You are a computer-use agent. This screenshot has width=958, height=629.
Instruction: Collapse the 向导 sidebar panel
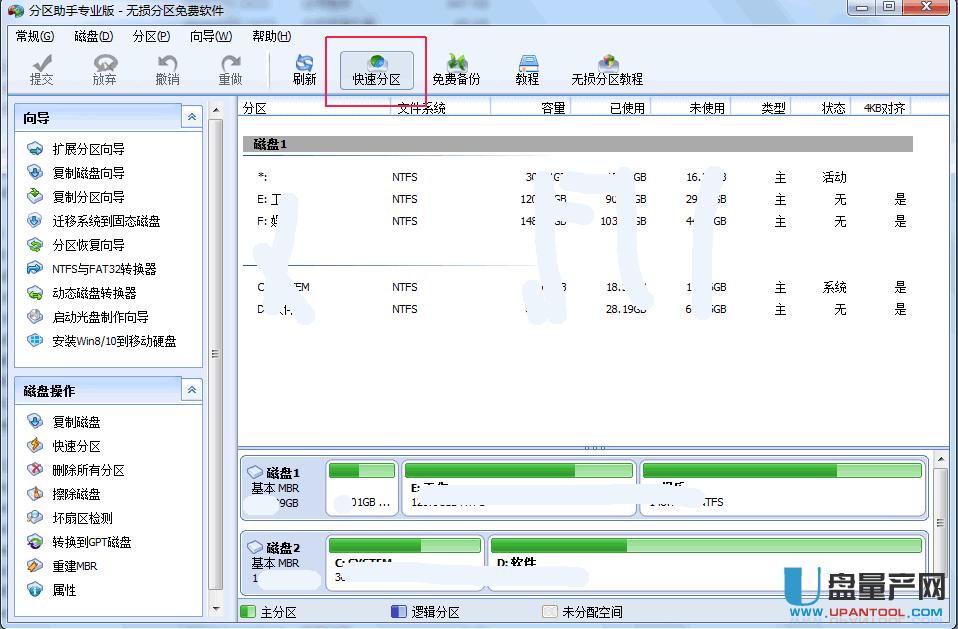(x=191, y=116)
